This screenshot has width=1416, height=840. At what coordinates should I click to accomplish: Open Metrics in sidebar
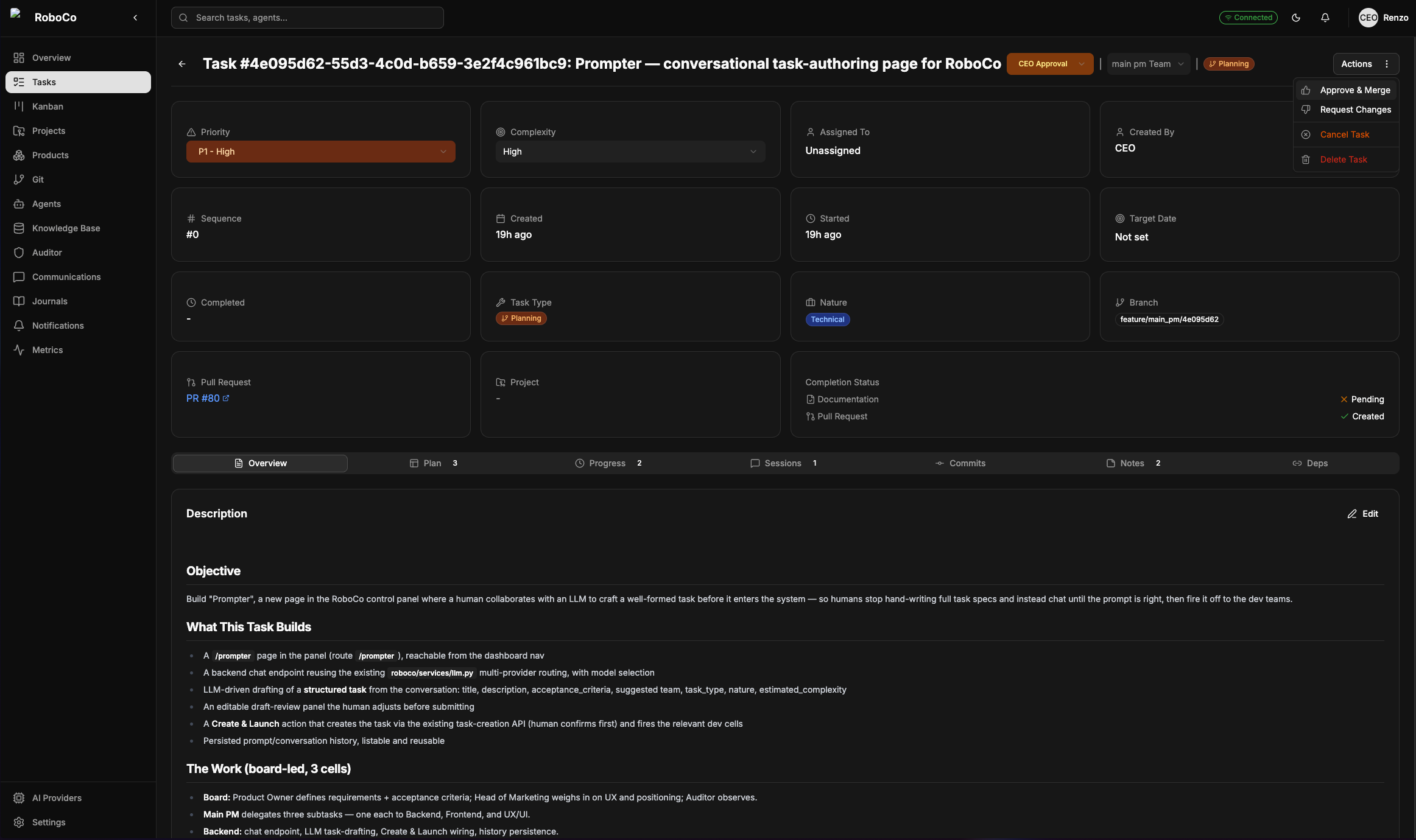78,350
